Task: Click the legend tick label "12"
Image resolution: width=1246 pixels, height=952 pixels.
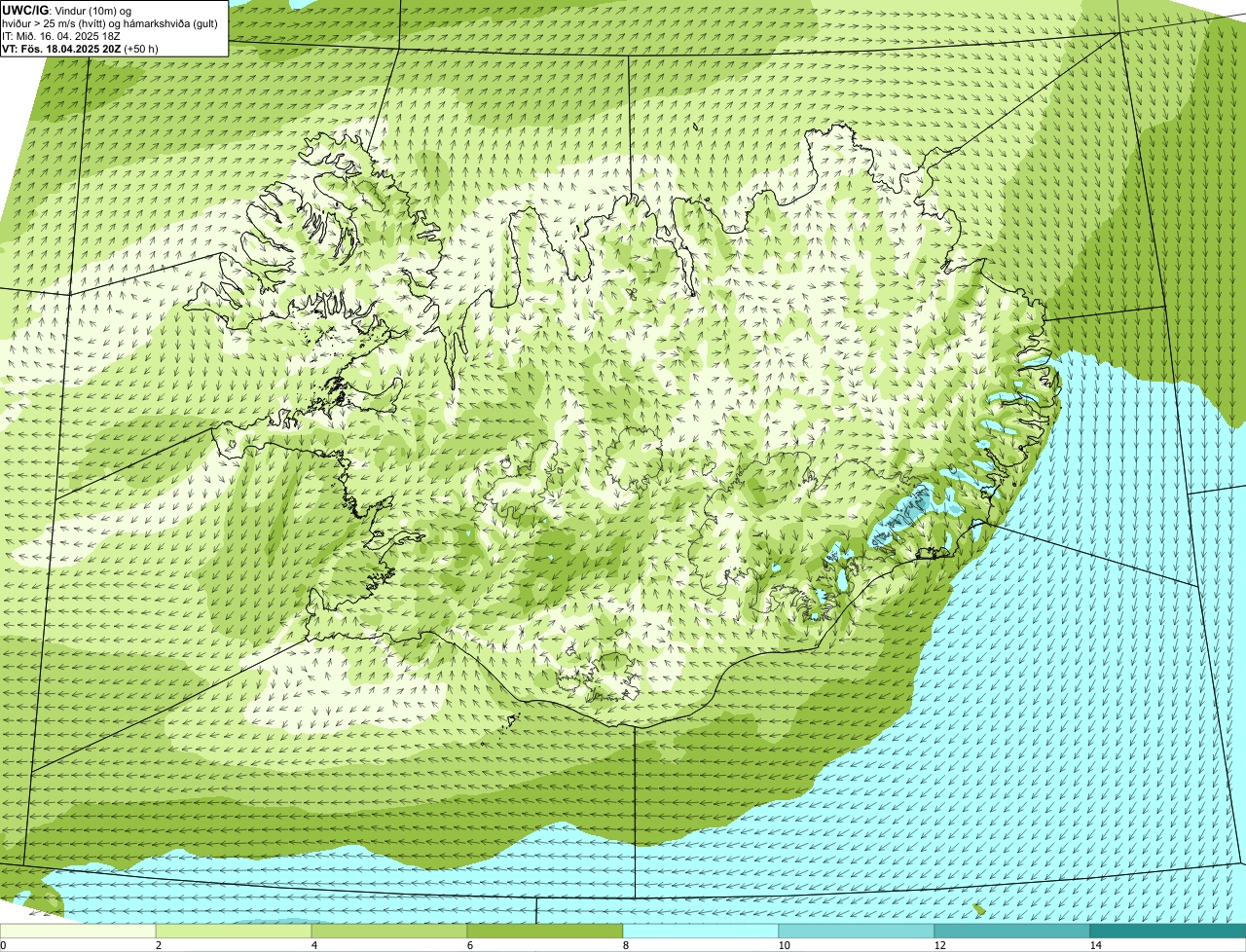Action: [939, 945]
